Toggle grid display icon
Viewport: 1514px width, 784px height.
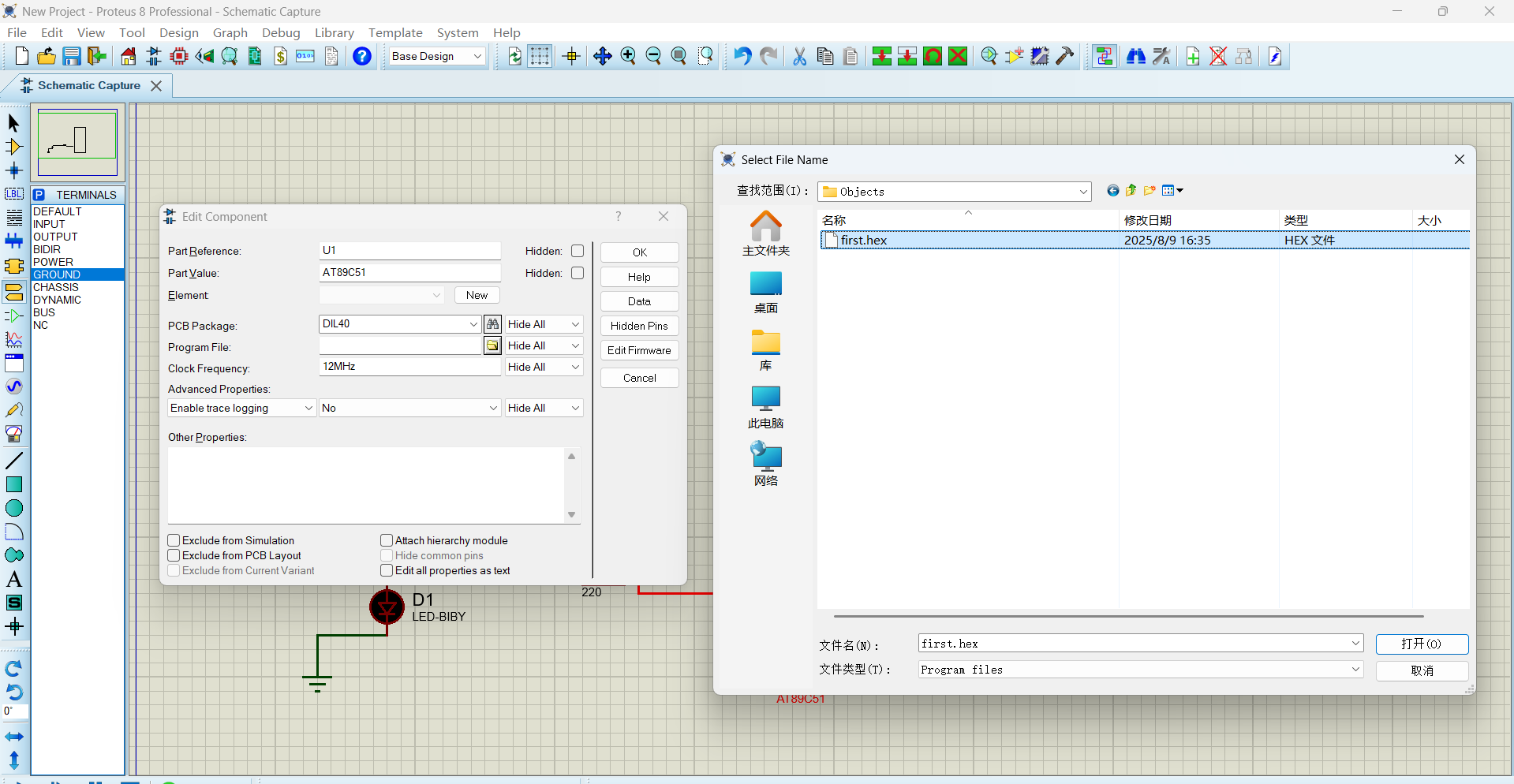tap(540, 56)
